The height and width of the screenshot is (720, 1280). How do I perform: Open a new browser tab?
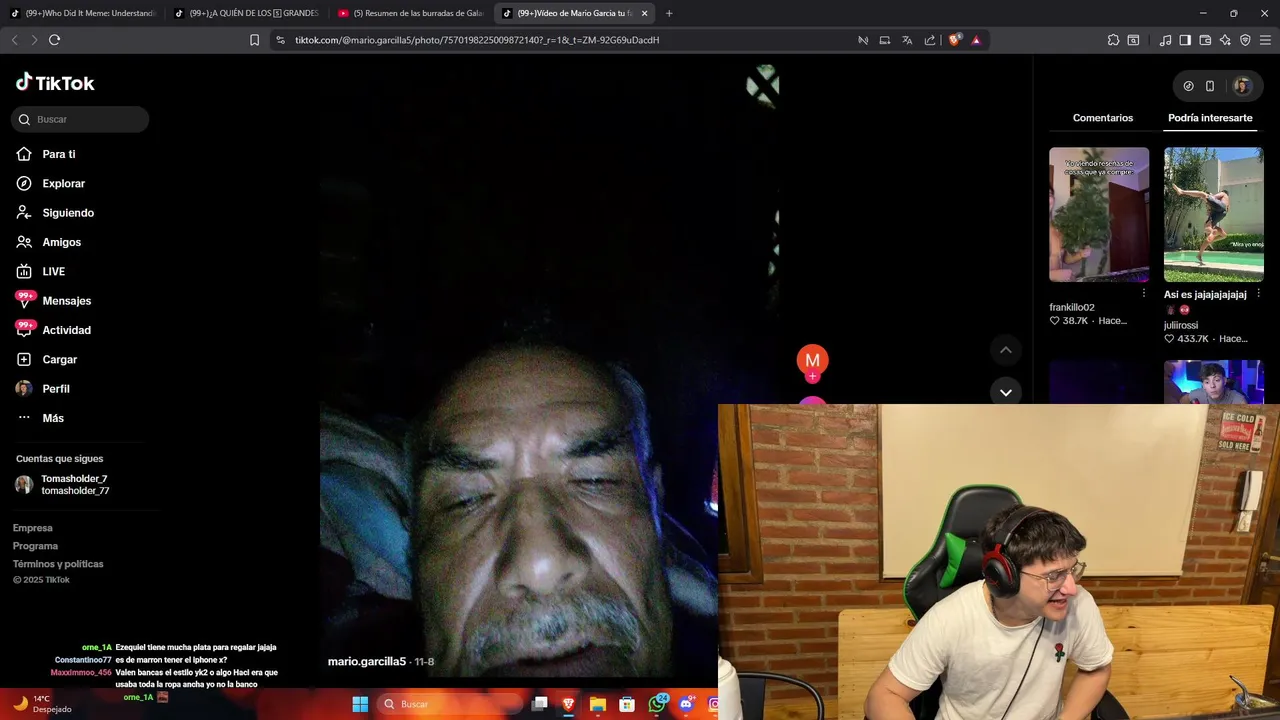click(x=669, y=13)
